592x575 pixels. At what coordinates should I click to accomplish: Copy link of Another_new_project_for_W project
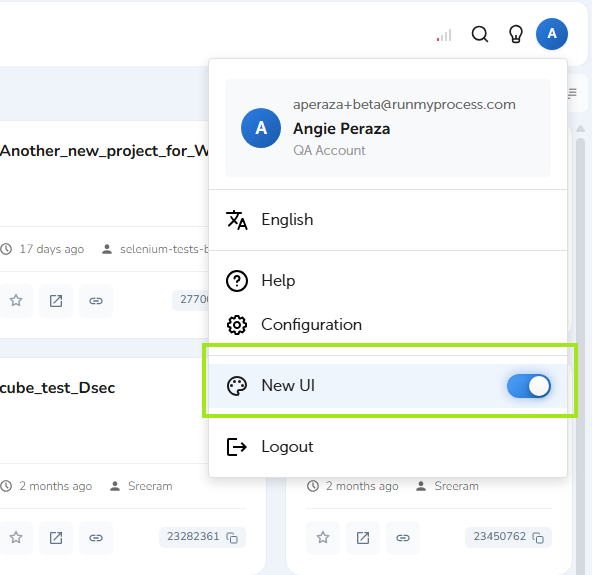(x=96, y=301)
